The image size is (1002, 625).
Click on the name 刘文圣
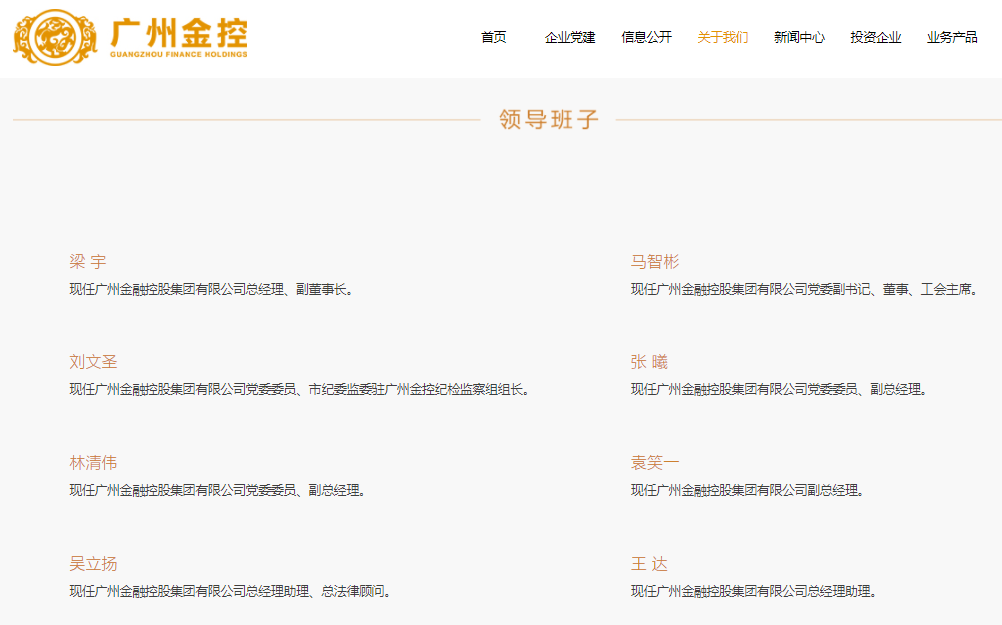coord(93,362)
